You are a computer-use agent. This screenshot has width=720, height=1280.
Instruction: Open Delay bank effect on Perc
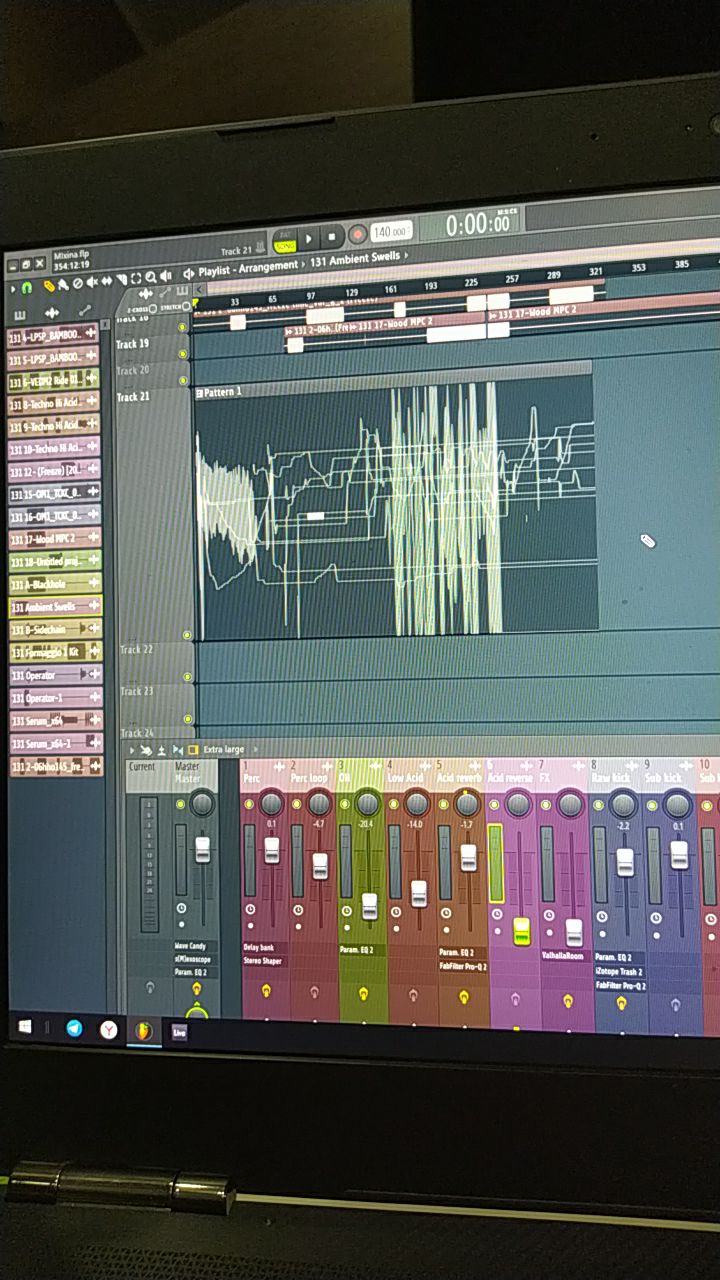pyautogui.click(x=260, y=947)
